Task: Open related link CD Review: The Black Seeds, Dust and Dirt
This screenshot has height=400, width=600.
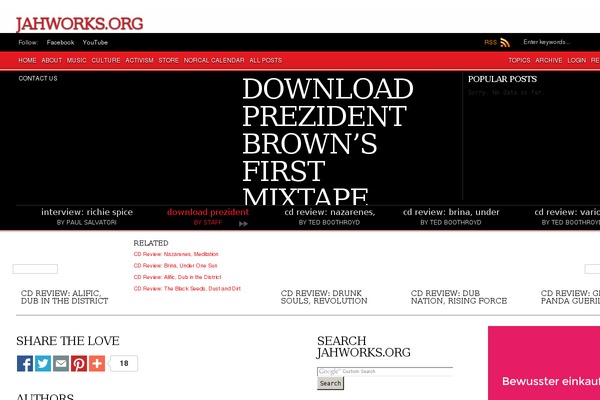Action: (x=187, y=289)
